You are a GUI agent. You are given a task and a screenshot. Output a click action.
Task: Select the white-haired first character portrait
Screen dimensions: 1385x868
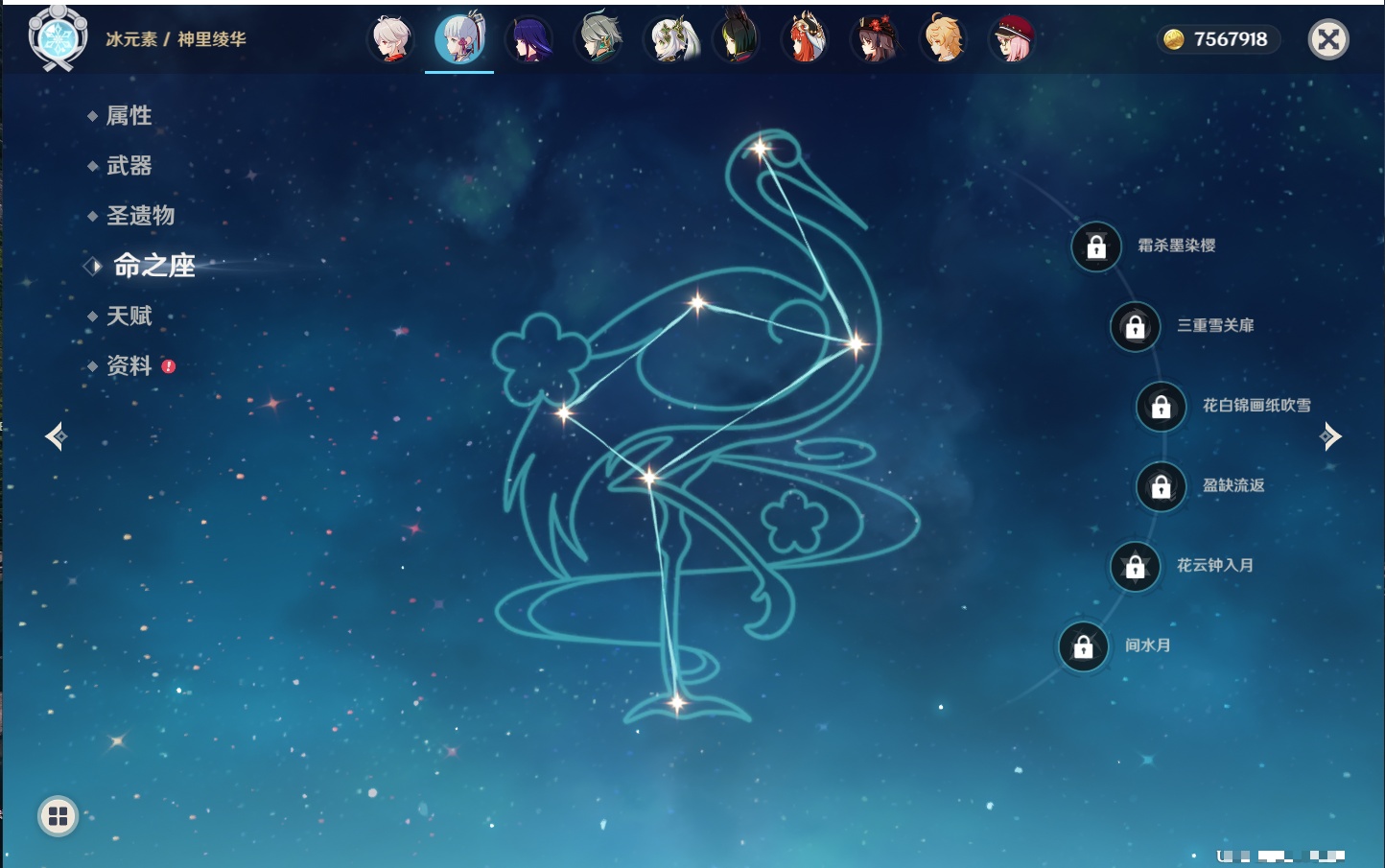[x=391, y=39]
